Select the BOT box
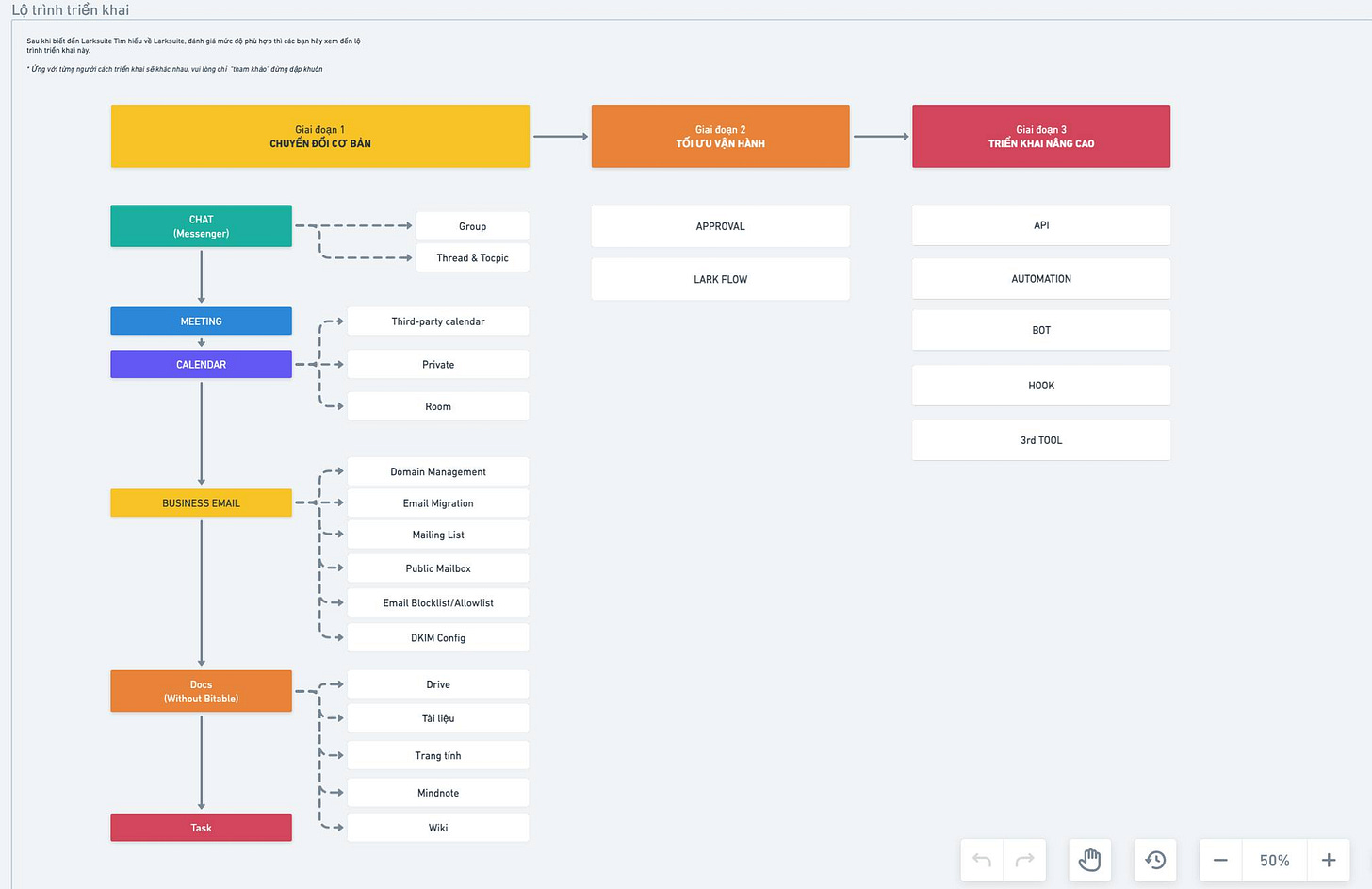The height and width of the screenshot is (889, 1372). click(1041, 330)
